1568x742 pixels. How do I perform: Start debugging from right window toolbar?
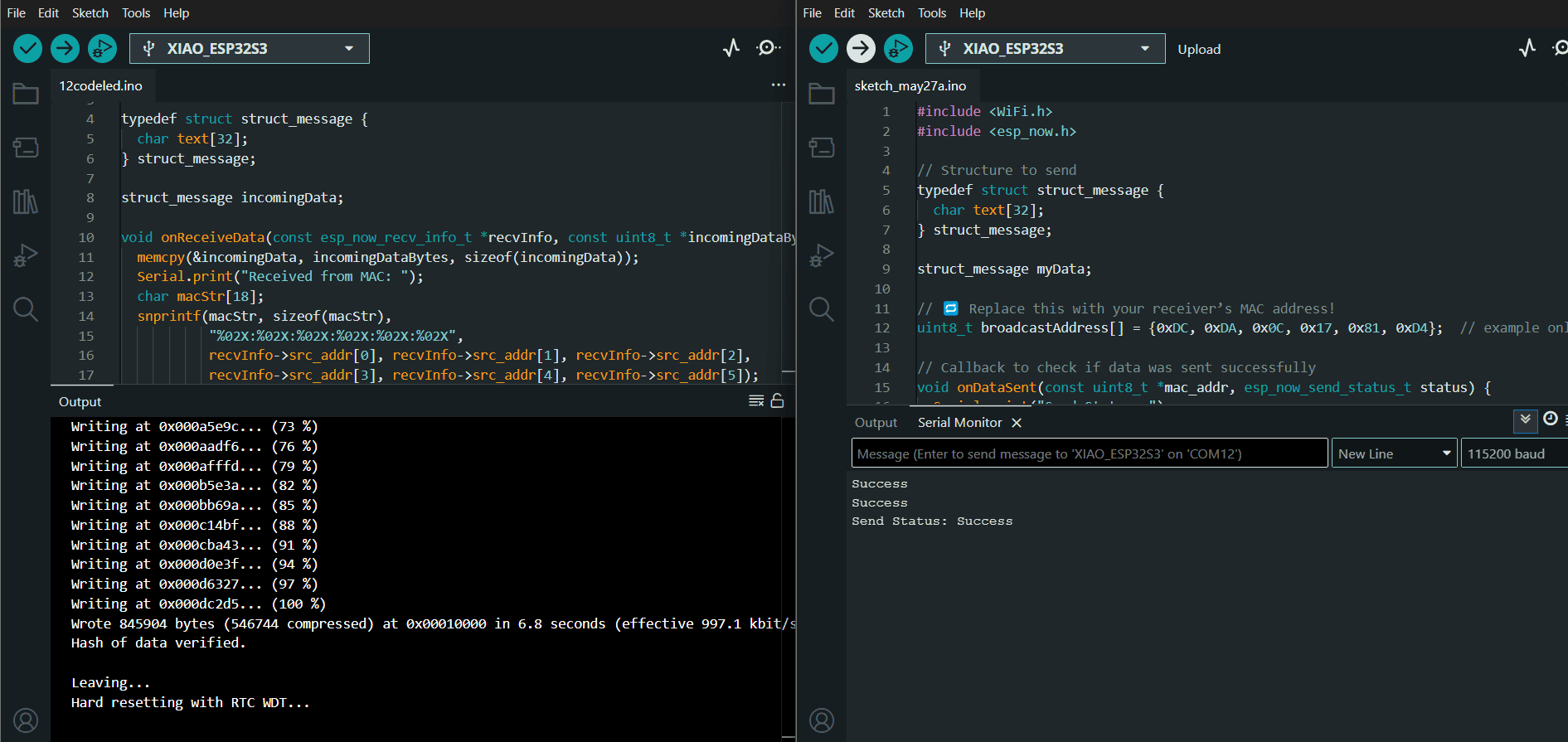click(898, 49)
